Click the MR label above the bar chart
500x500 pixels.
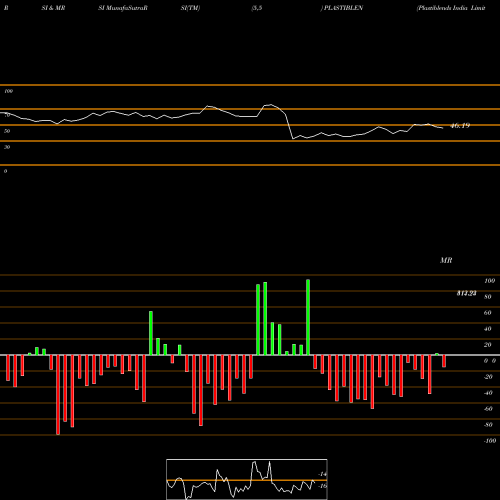click(446, 260)
